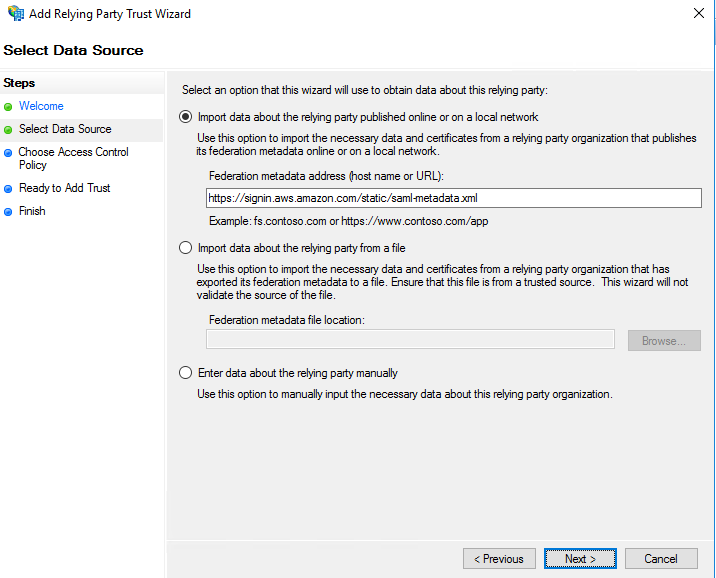The image size is (716, 578).
Task: Go back with the Previous button
Action: coord(498,559)
